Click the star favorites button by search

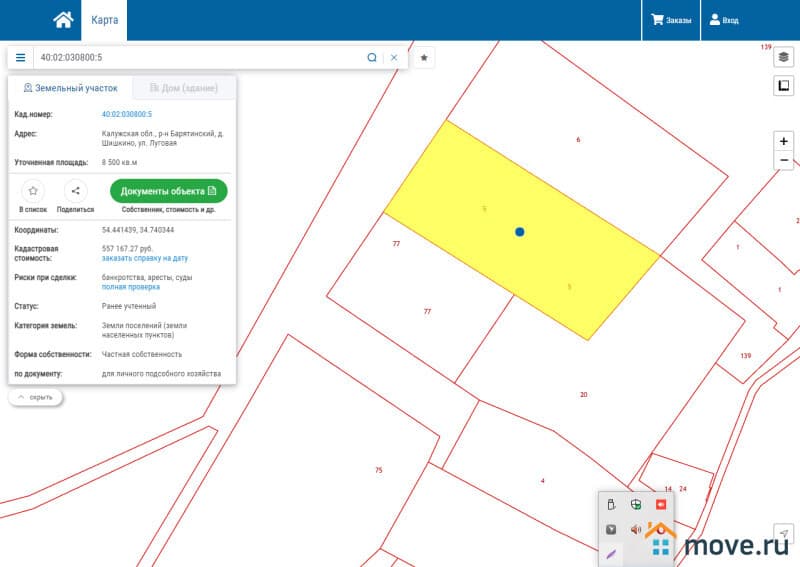(424, 58)
